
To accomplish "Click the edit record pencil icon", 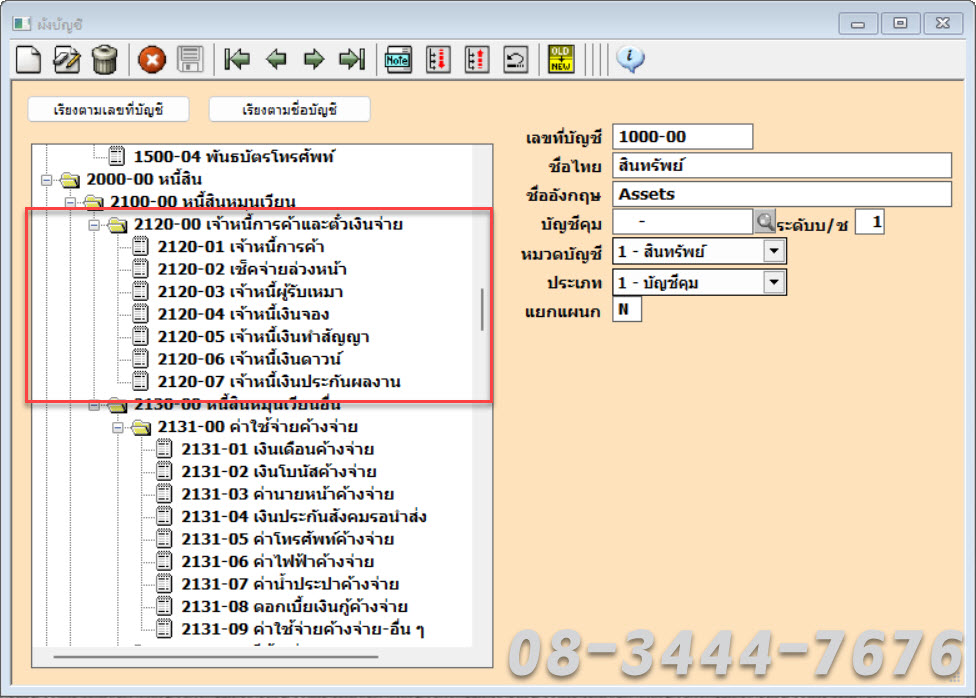I will tap(67, 60).
